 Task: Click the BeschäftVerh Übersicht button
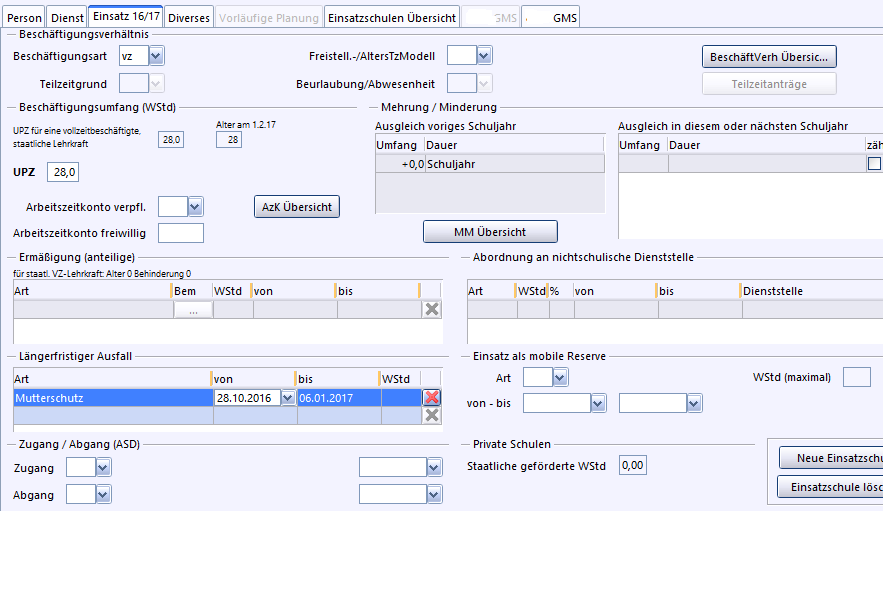[x=769, y=57]
